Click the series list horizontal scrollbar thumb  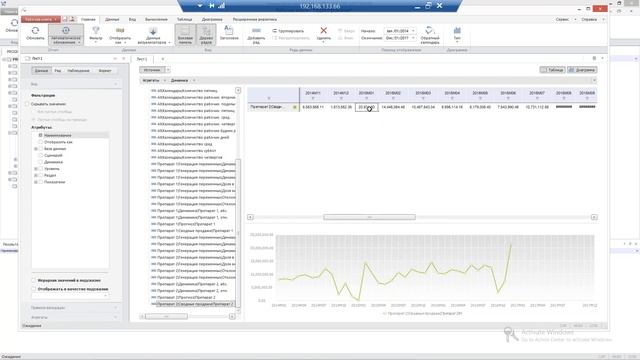coord(167,316)
